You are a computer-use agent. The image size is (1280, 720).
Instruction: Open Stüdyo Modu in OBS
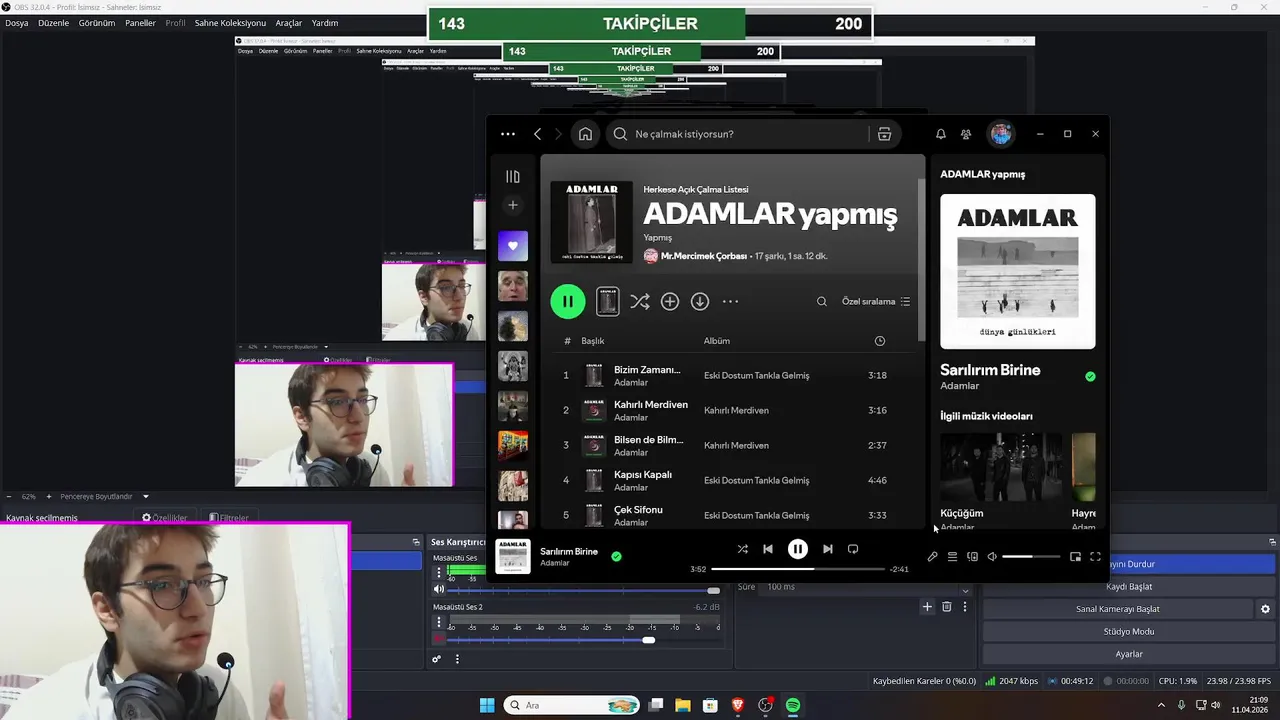(x=1129, y=632)
